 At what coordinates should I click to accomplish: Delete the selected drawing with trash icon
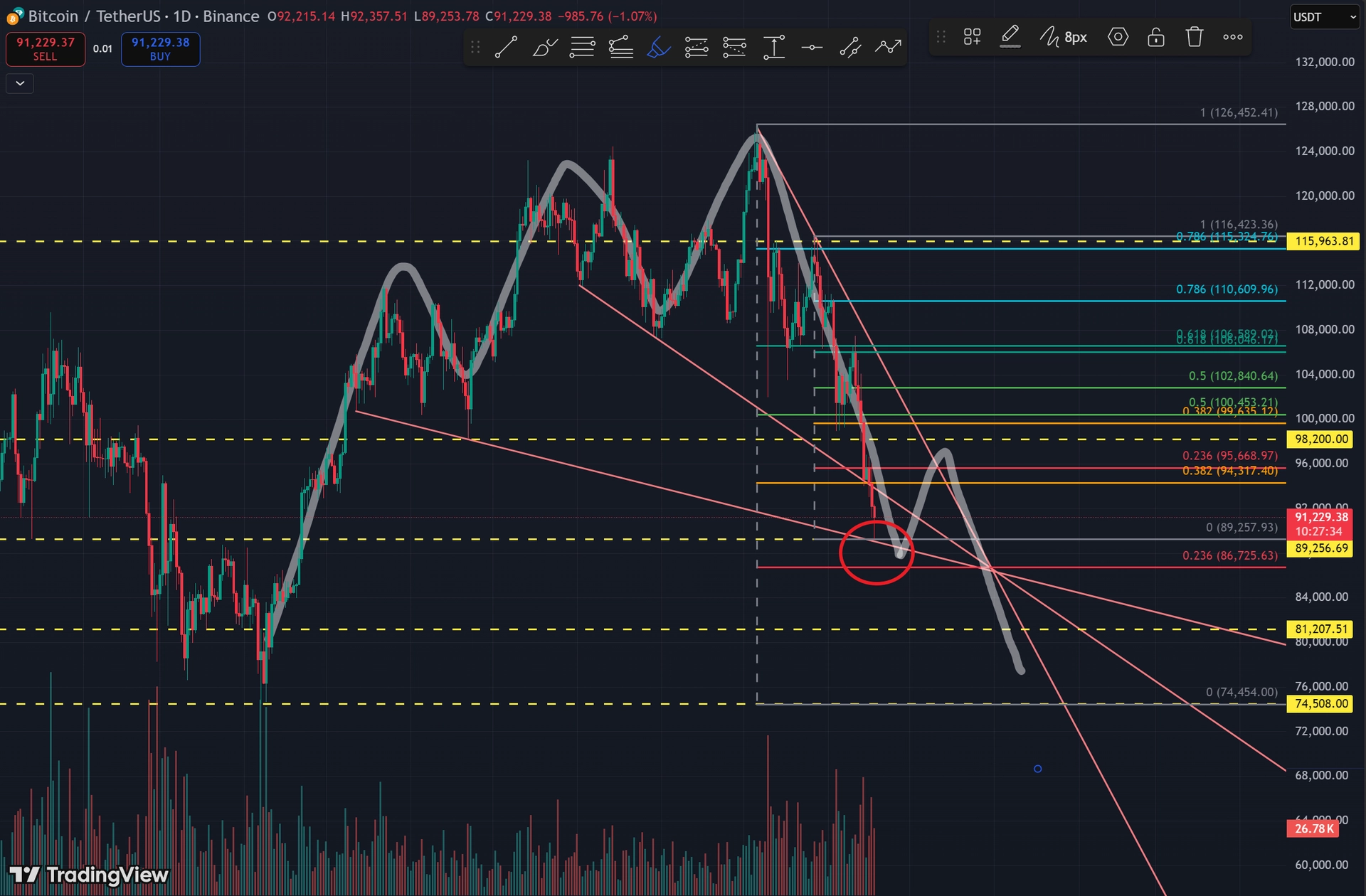[x=1195, y=37]
